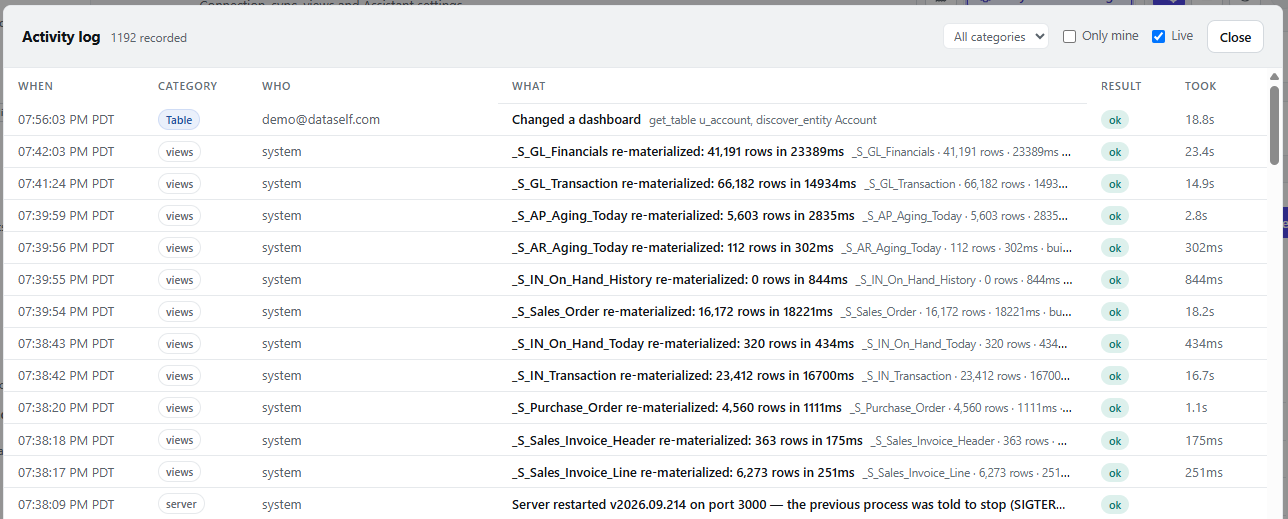Click the ok result for _S_GL_Financials
Image resolution: width=1288 pixels, height=519 pixels.
(x=1115, y=152)
